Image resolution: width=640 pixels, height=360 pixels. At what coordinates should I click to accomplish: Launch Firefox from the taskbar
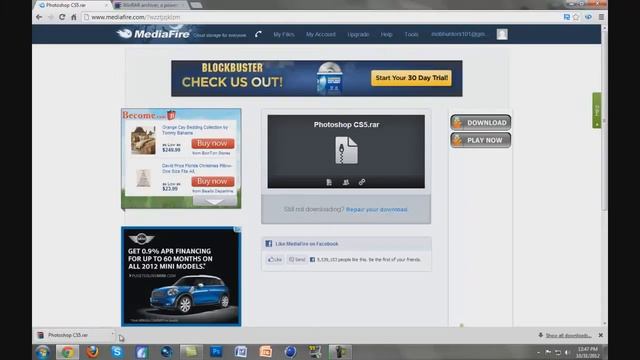[x=93, y=352]
